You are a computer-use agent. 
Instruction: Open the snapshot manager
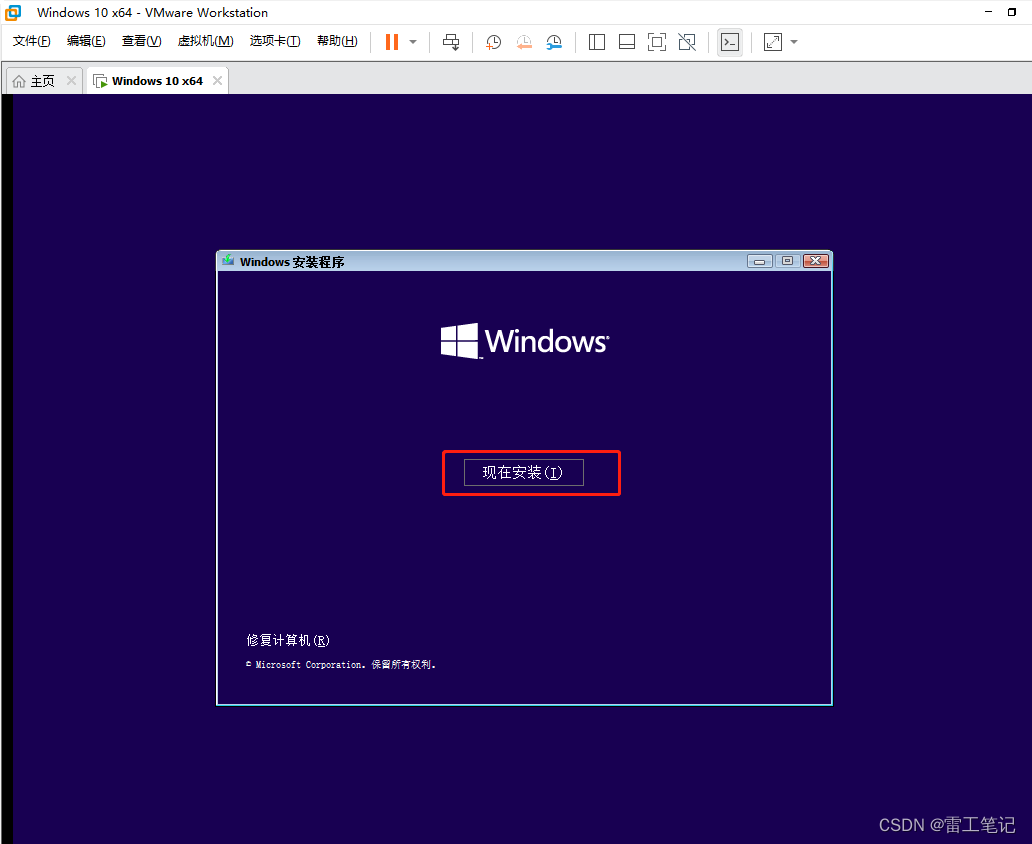(x=554, y=42)
